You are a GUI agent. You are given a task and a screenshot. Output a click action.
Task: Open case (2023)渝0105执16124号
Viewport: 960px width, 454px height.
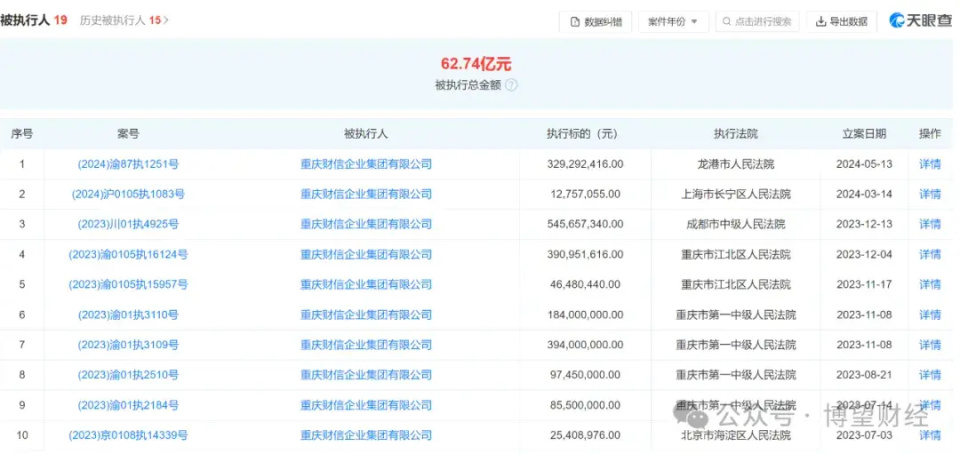tap(128, 254)
